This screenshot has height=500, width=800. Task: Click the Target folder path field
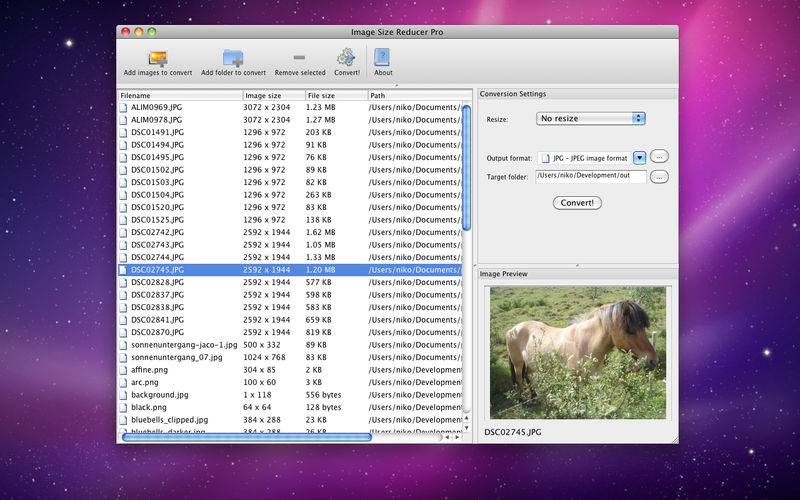click(590, 176)
